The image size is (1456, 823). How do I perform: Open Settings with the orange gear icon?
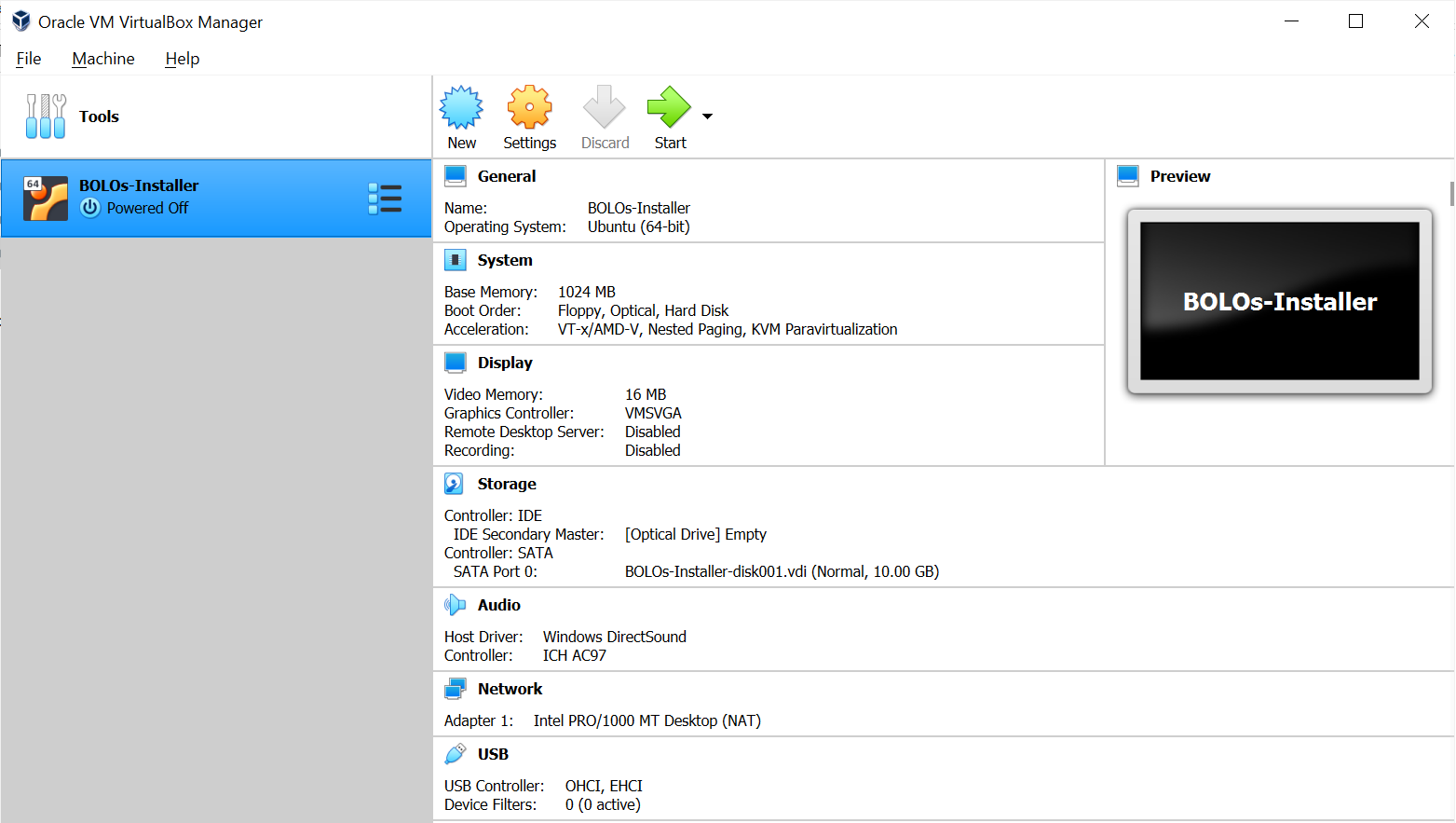529,108
